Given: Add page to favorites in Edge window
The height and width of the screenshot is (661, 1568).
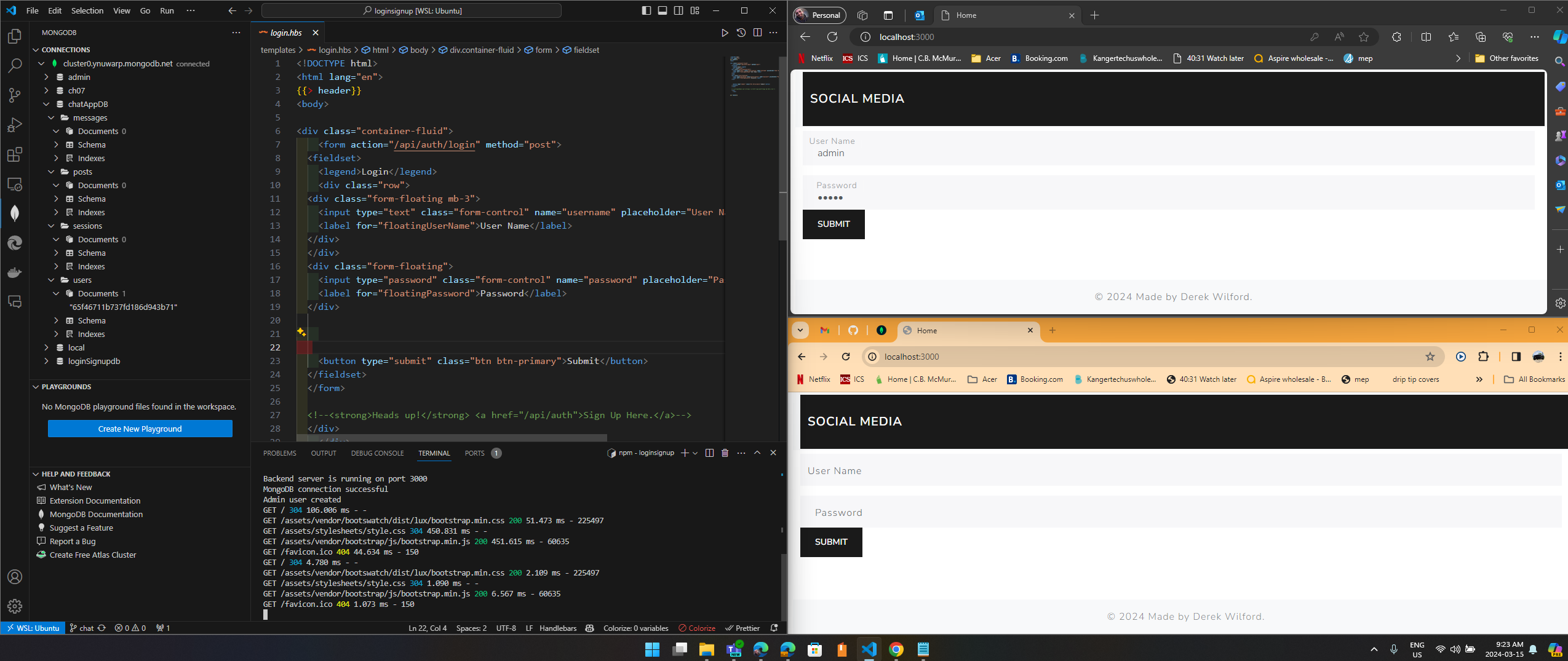Looking at the screenshot, I should click(x=1364, y=37).
